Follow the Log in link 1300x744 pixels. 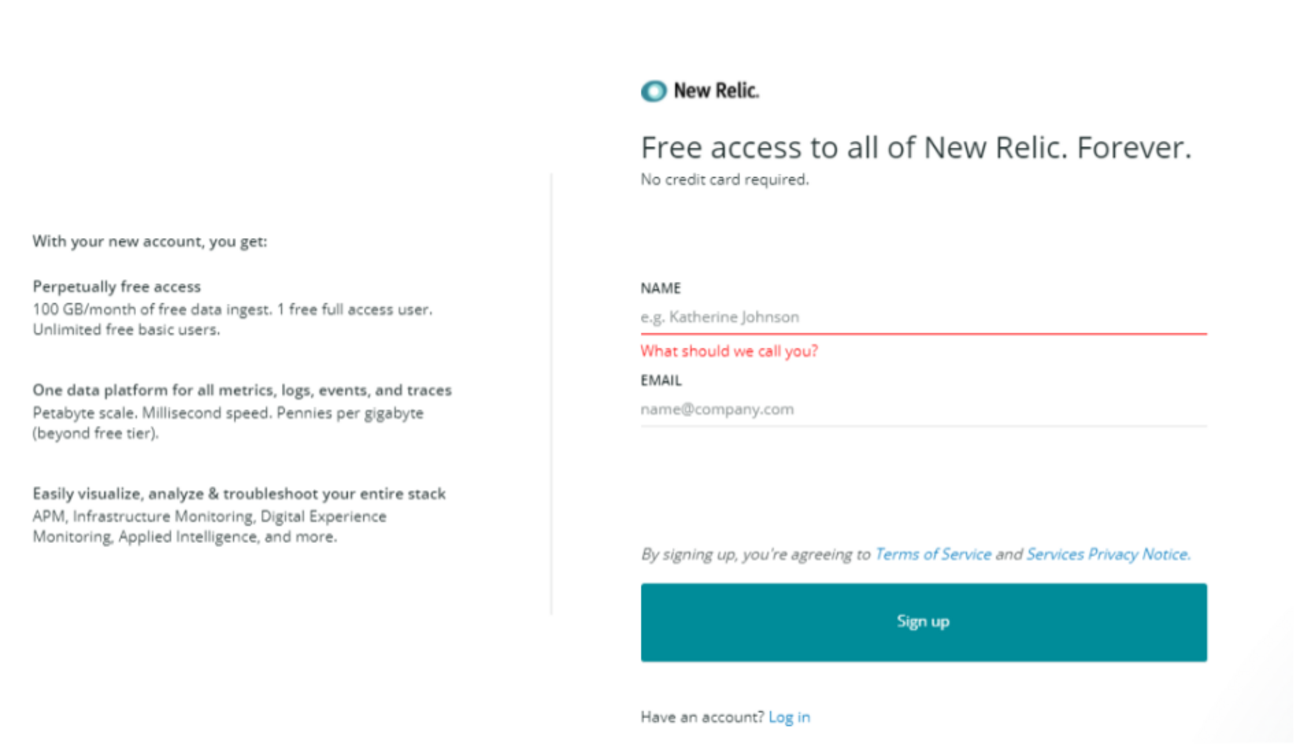789,717
